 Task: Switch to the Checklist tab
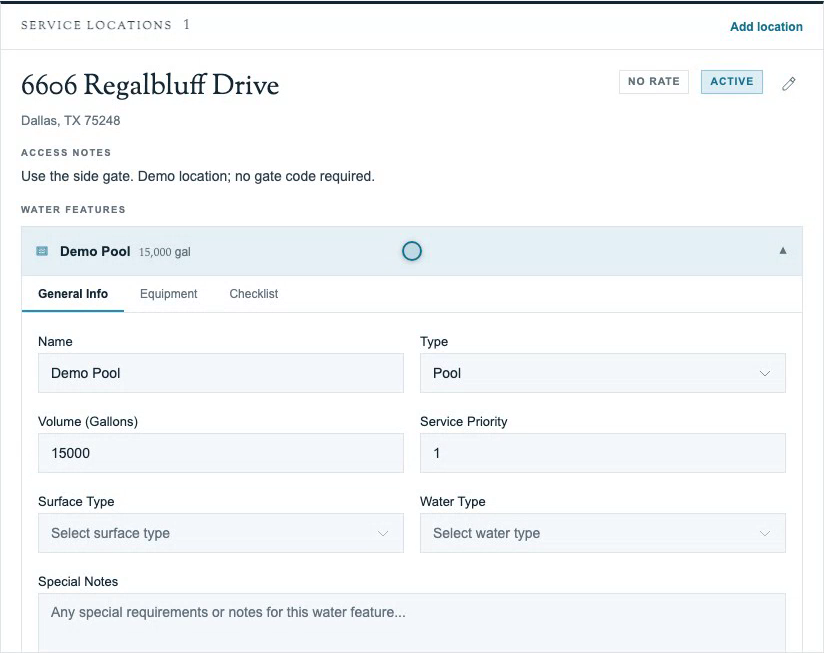tap(254, 294)
